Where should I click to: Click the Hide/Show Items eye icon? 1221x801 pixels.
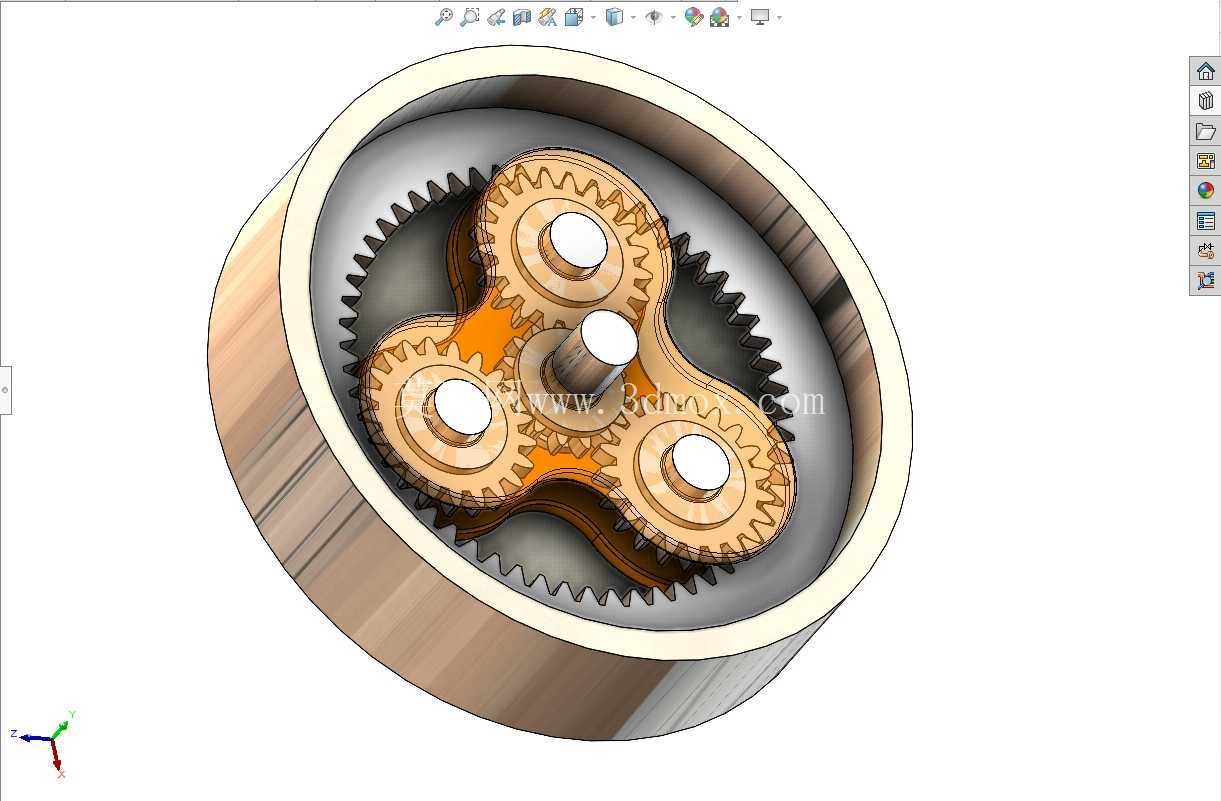point(654,17)
